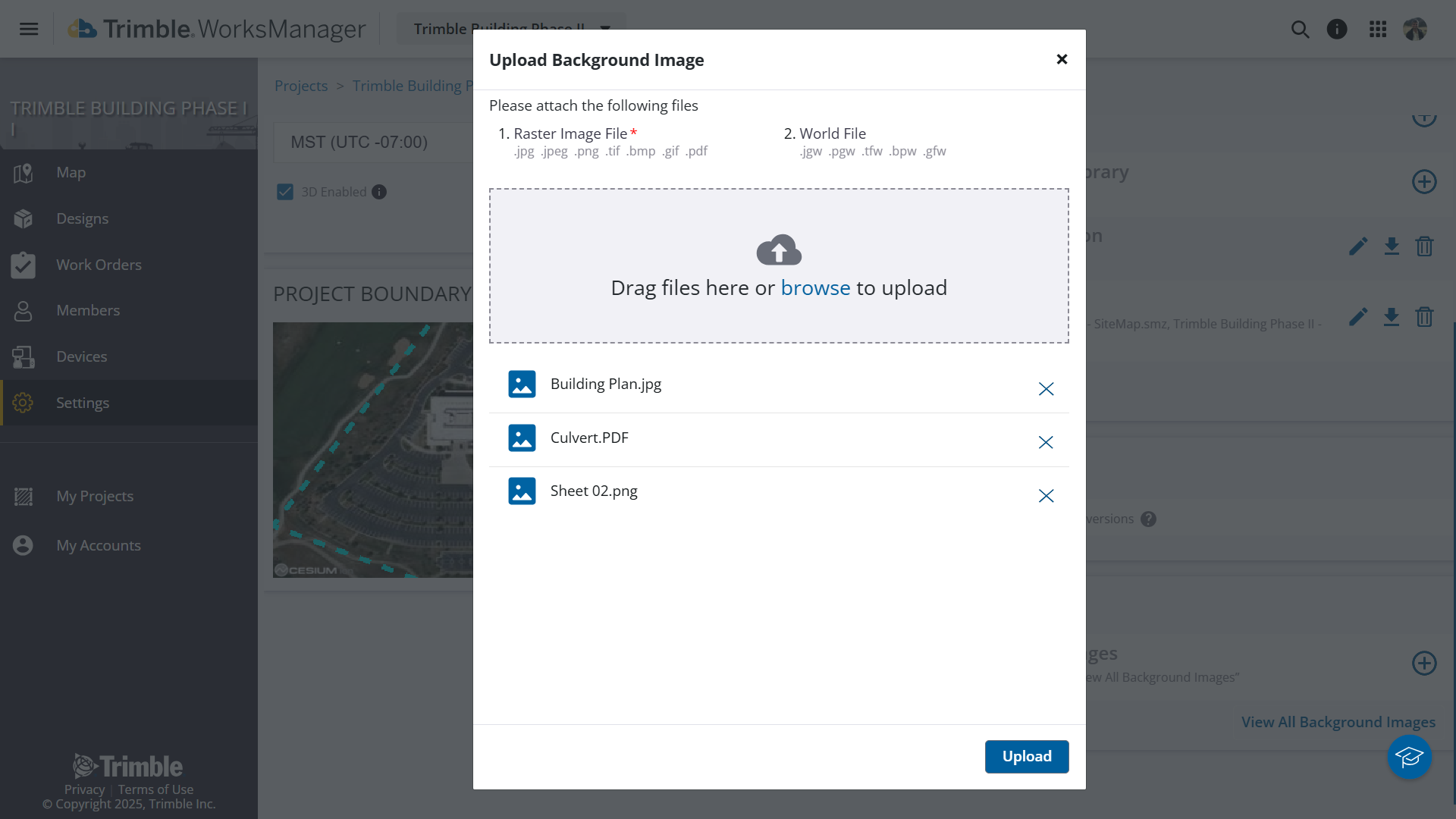Open the Projects breadcrumb link
The height and width of the screenshot is (819, 1456).
(x=301, y=86)
